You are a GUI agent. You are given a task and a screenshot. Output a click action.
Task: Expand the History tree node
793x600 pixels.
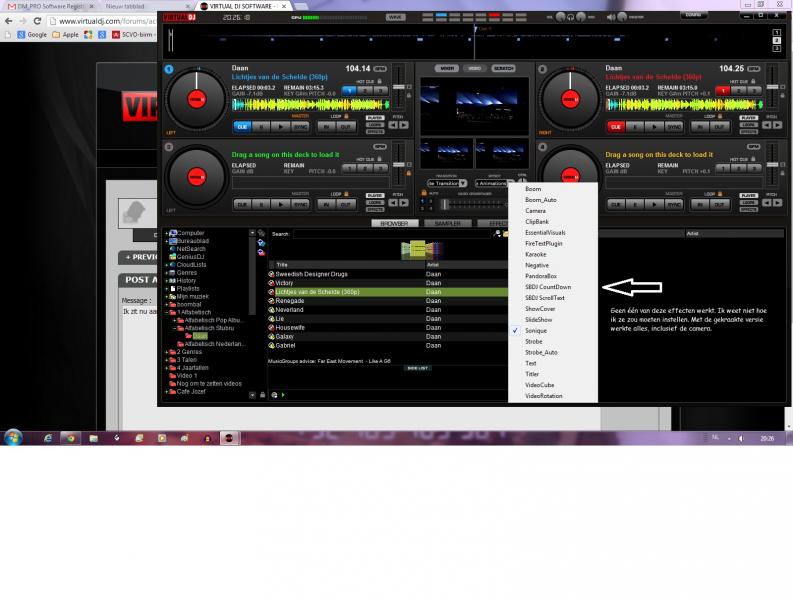tap(166, 280)
